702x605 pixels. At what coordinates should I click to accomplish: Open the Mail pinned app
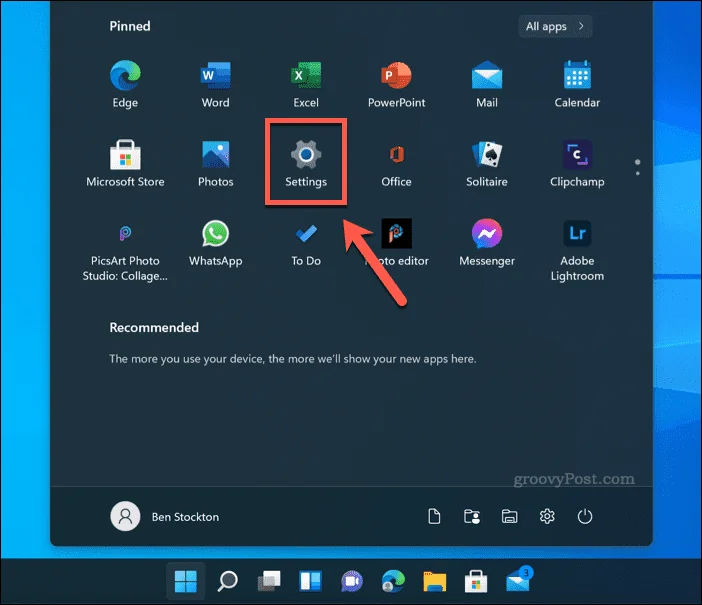pos(487,84)
